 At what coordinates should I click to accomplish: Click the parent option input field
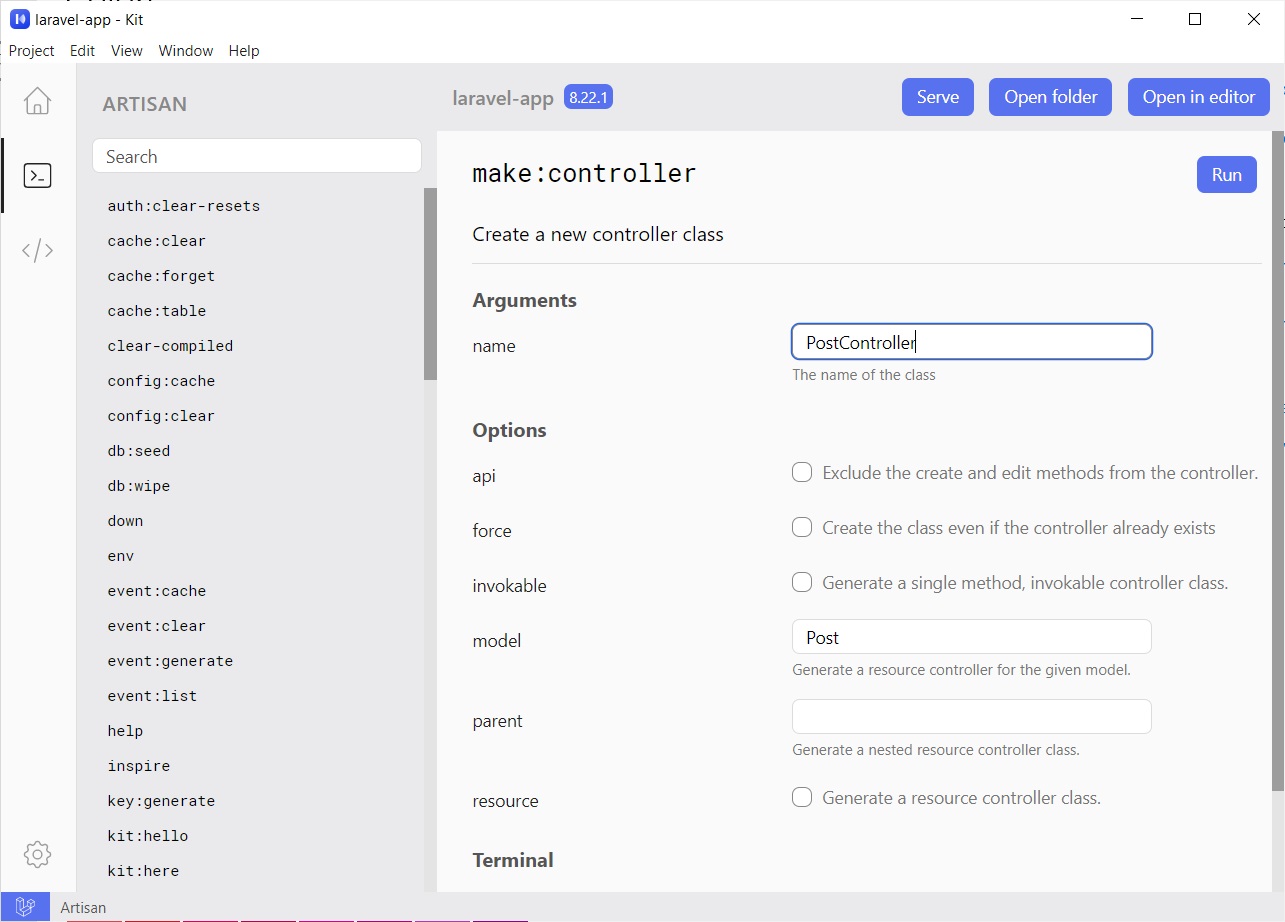(x=972, y=717)
